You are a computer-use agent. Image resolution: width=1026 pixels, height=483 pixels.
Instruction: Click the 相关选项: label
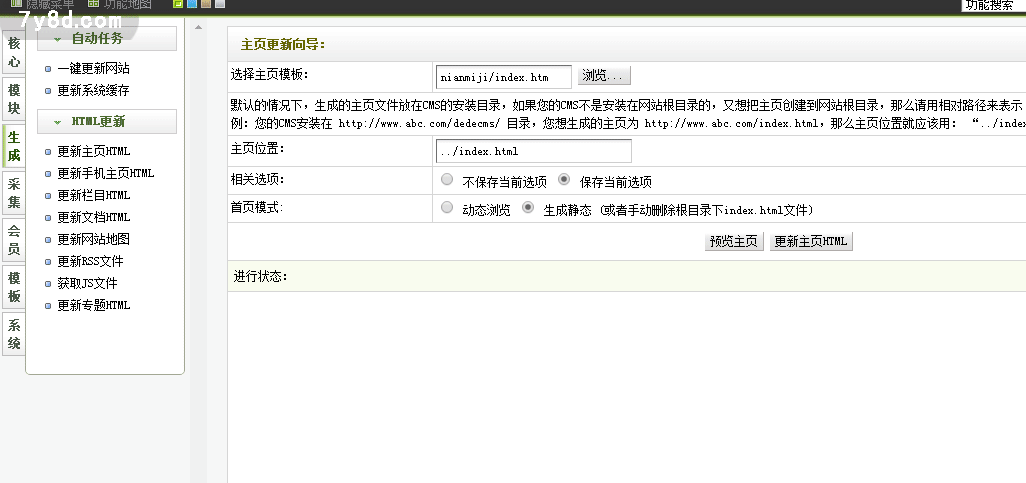point(257,179)
